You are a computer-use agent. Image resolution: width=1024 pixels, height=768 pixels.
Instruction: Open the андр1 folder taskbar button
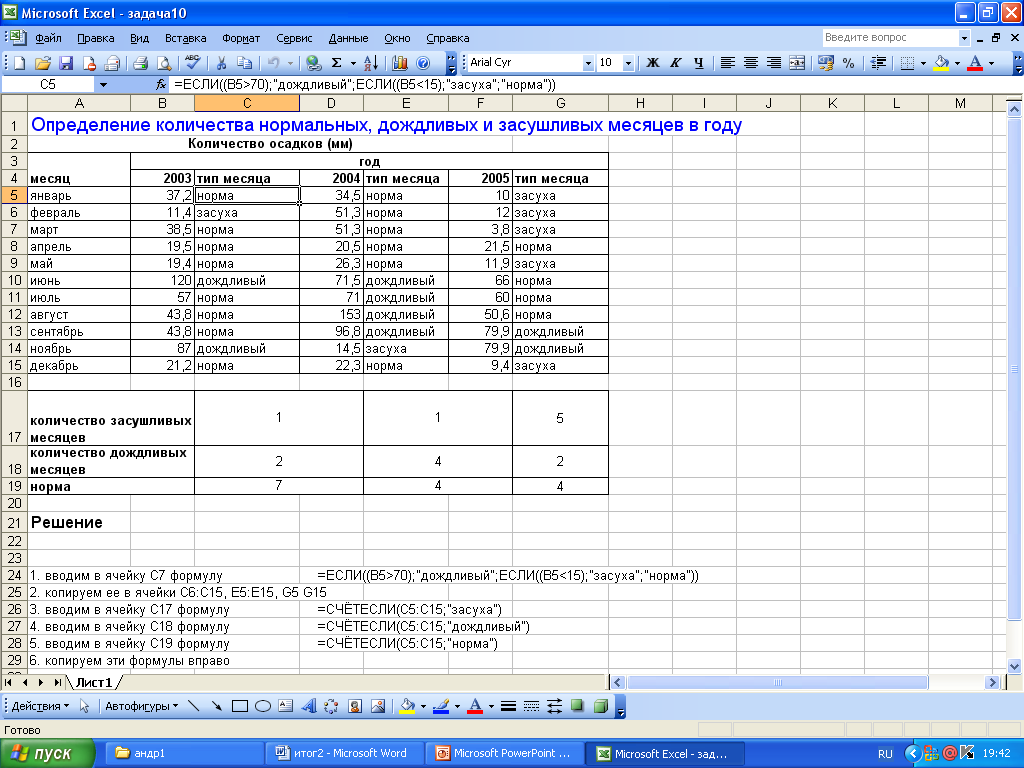185,753
